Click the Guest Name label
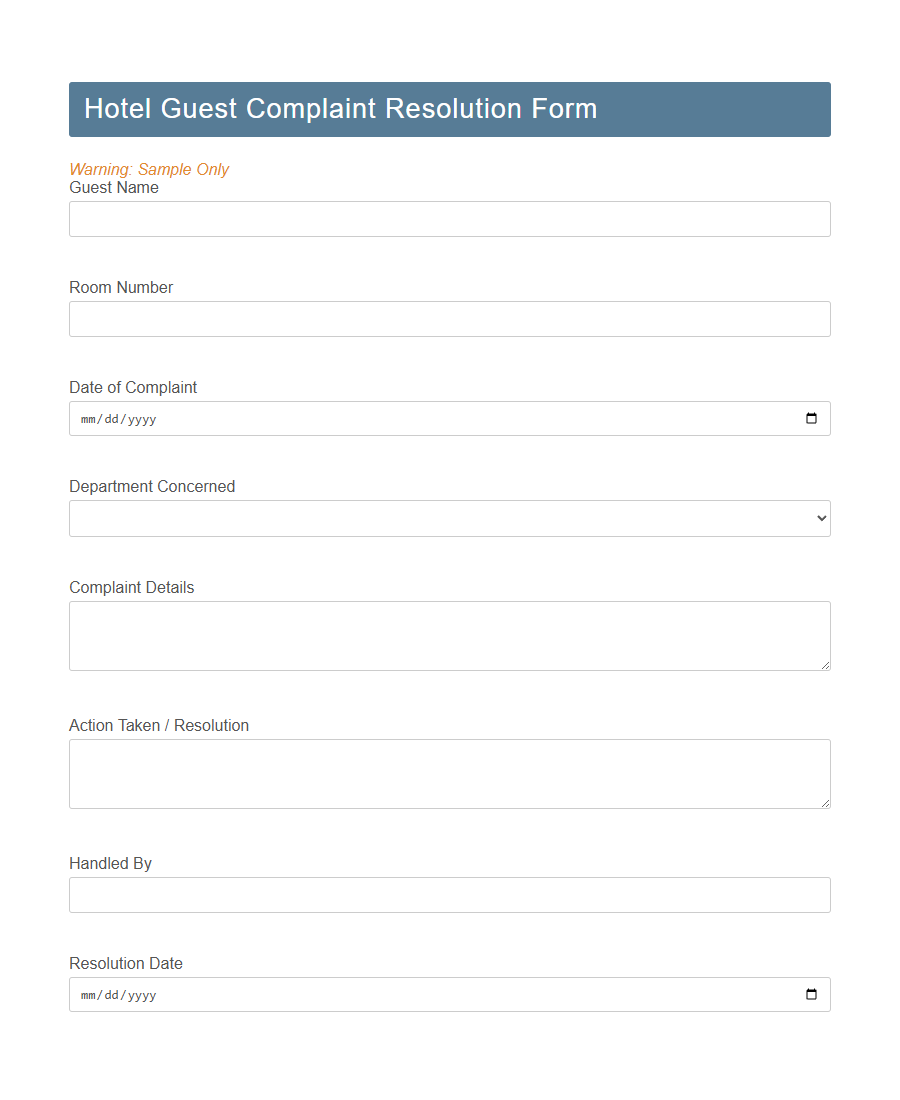The width and height of the screenshot is (900, 1100). [113, 187]
